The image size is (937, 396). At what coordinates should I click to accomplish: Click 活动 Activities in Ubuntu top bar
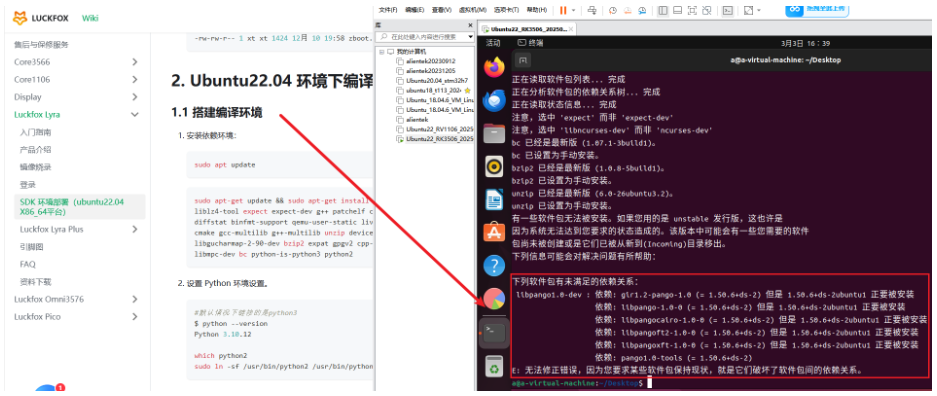pos(493,43)
